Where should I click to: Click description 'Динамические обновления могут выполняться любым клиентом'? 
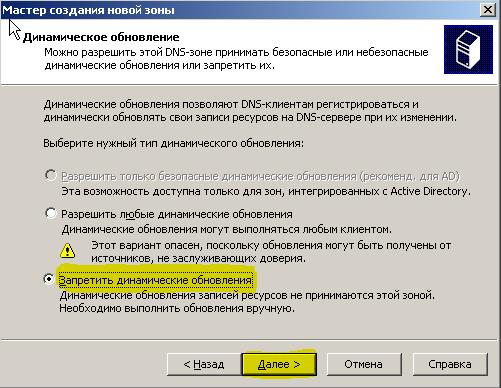click(x=227, y=229)
